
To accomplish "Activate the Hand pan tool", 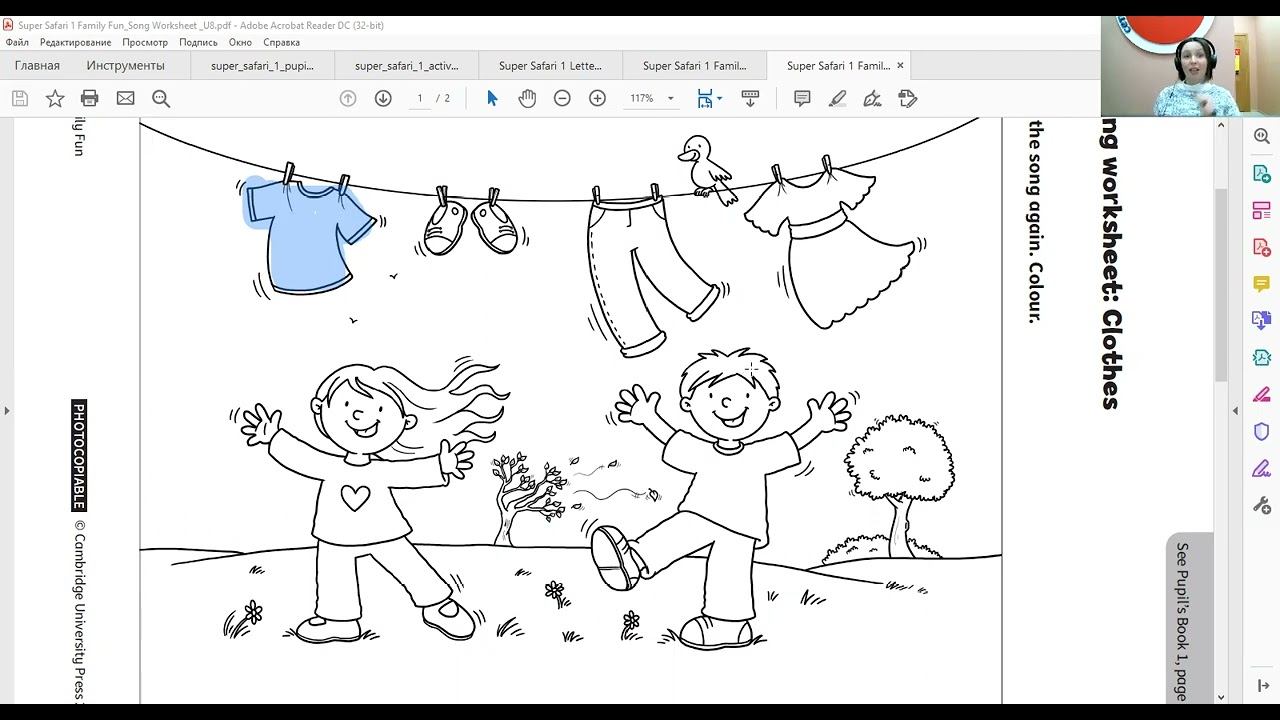I will pos(527,98).
